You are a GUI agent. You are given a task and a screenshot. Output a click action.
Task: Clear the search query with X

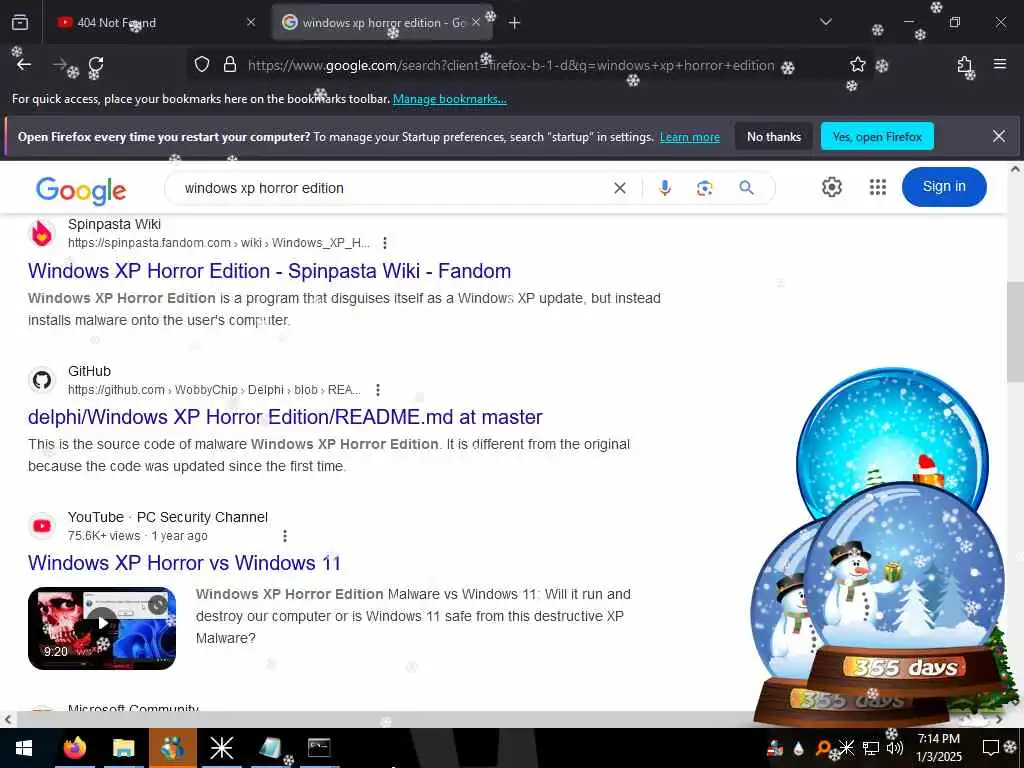[620, 188]
